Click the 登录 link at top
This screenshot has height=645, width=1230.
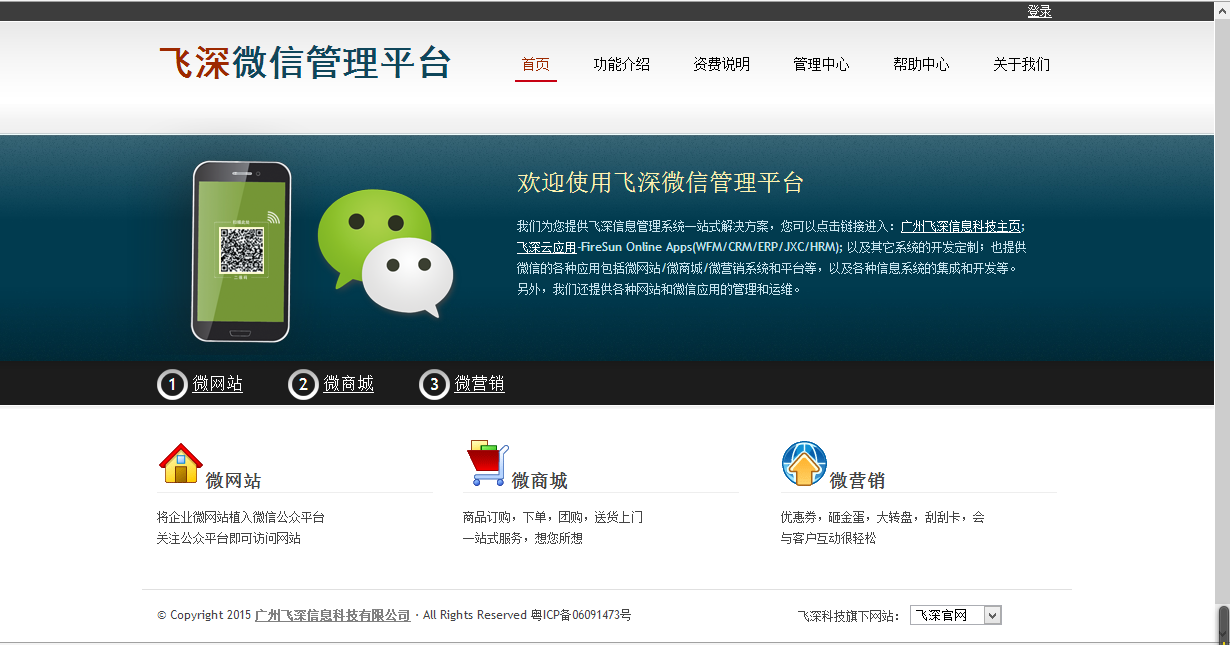(x=1039, y=11)
